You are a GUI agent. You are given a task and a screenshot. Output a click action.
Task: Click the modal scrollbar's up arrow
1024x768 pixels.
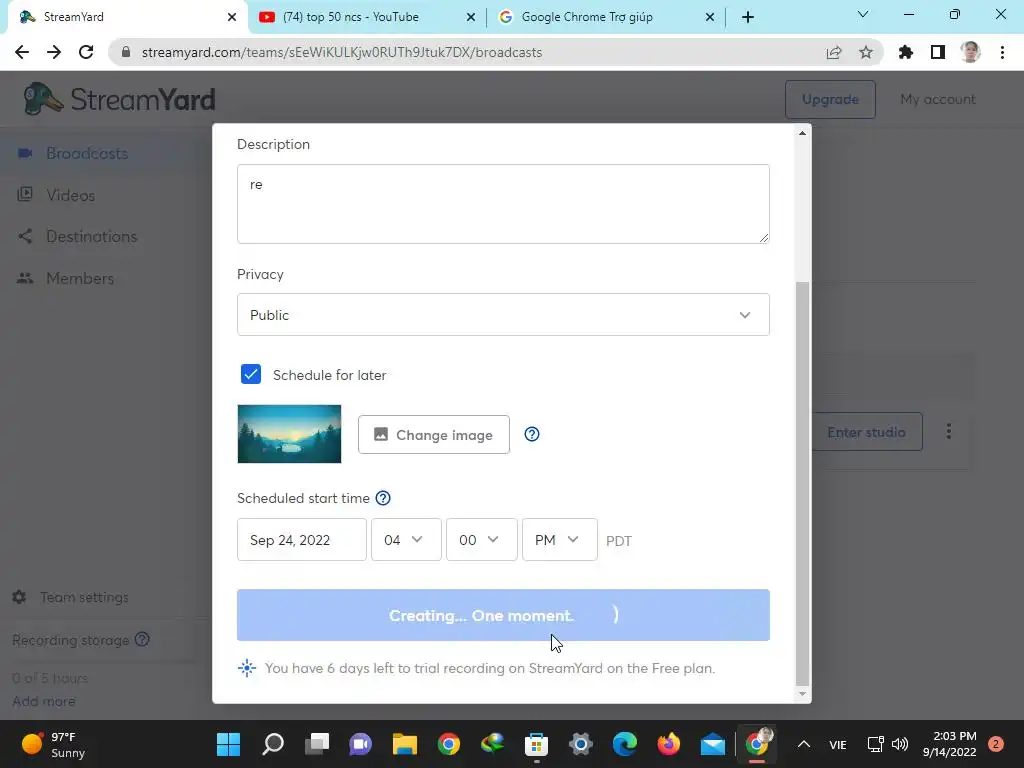(x=803, y=133)
